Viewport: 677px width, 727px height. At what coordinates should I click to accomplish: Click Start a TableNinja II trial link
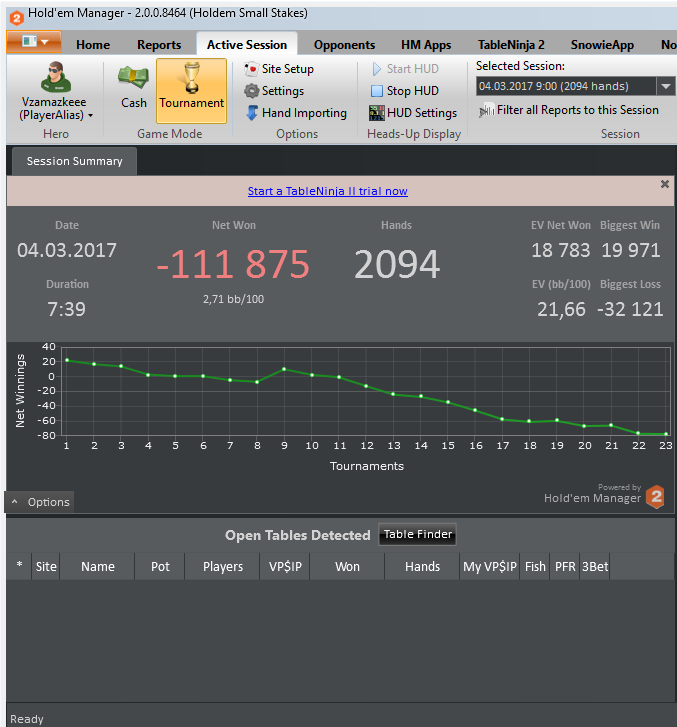click(328, 191)
